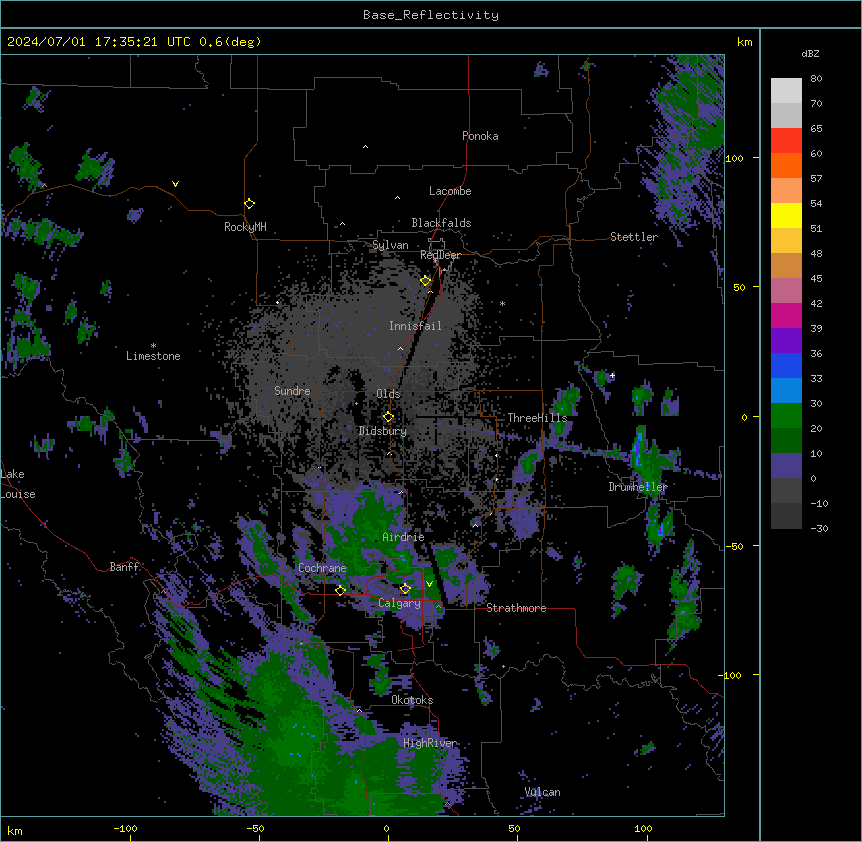Click the Sylvan label
The height and width of the screenshot is (842, 862).
(x=390, y=245)
